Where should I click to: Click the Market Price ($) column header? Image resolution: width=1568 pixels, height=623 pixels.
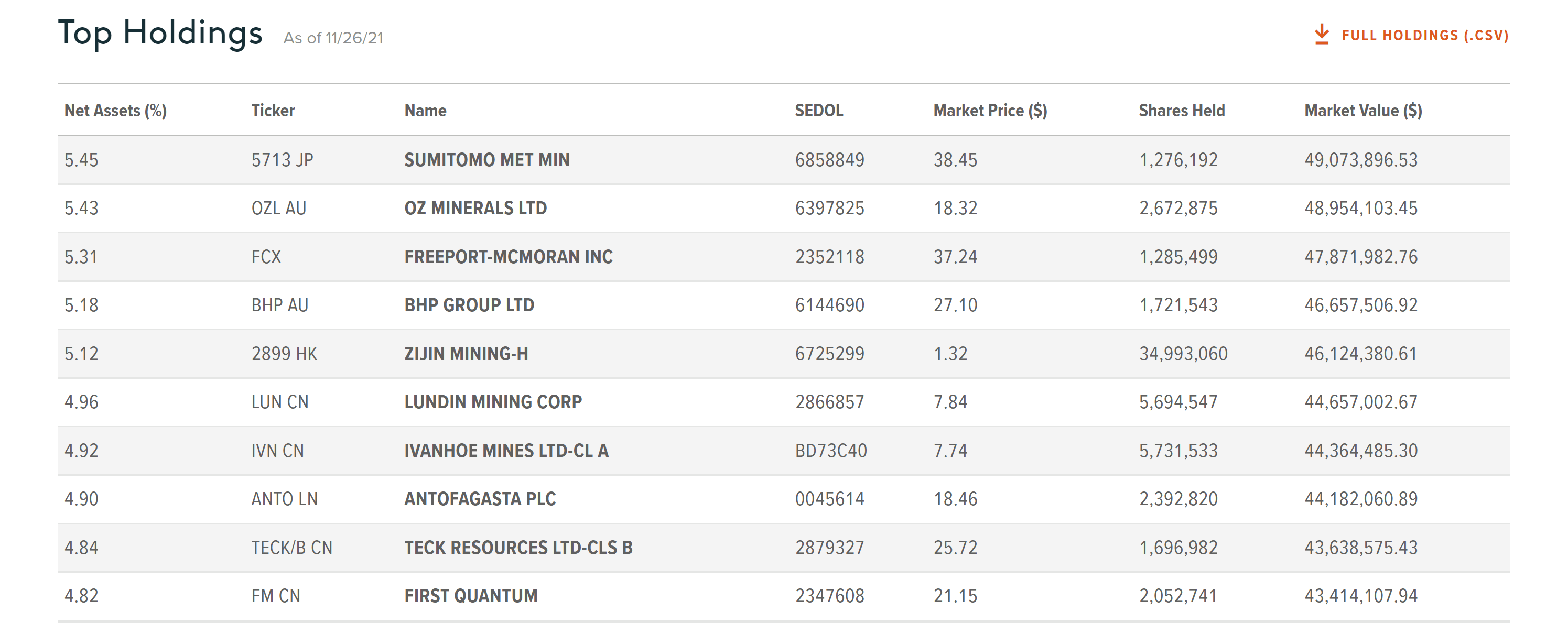990,110
